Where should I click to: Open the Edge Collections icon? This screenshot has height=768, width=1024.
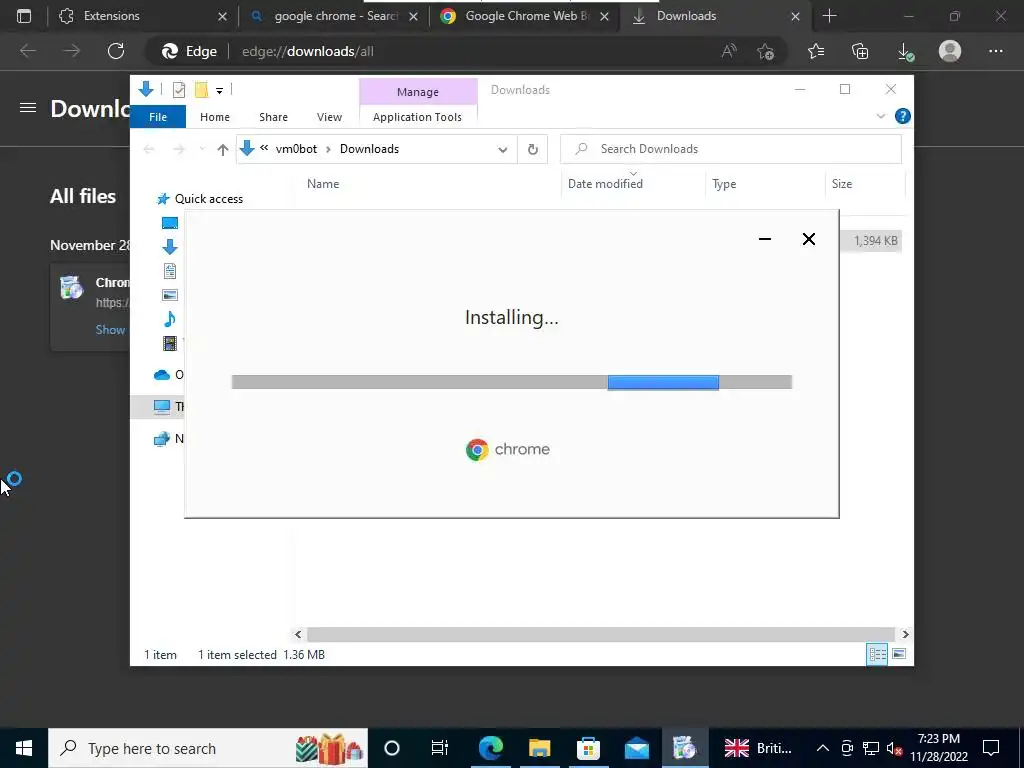pyautogui.click(x=860, y=51)
